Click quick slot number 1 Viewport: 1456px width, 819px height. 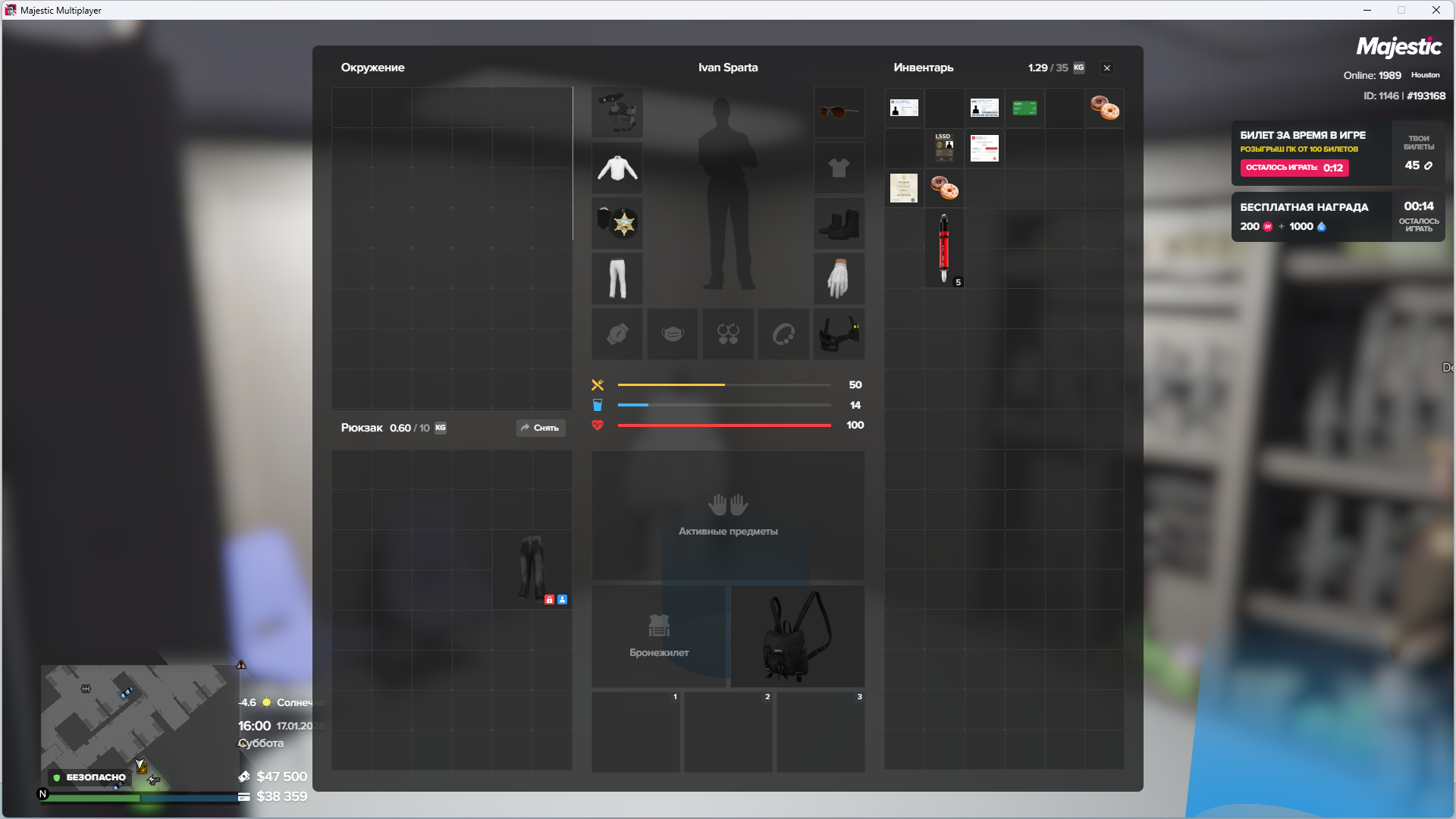pyautogui.click(x=635, y=731)
